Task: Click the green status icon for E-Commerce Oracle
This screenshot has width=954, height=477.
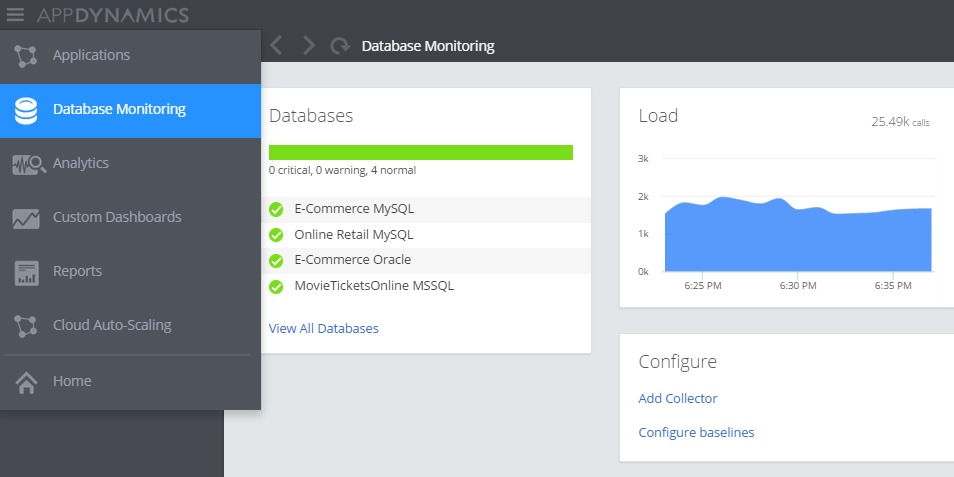Action: pos(277,261)
